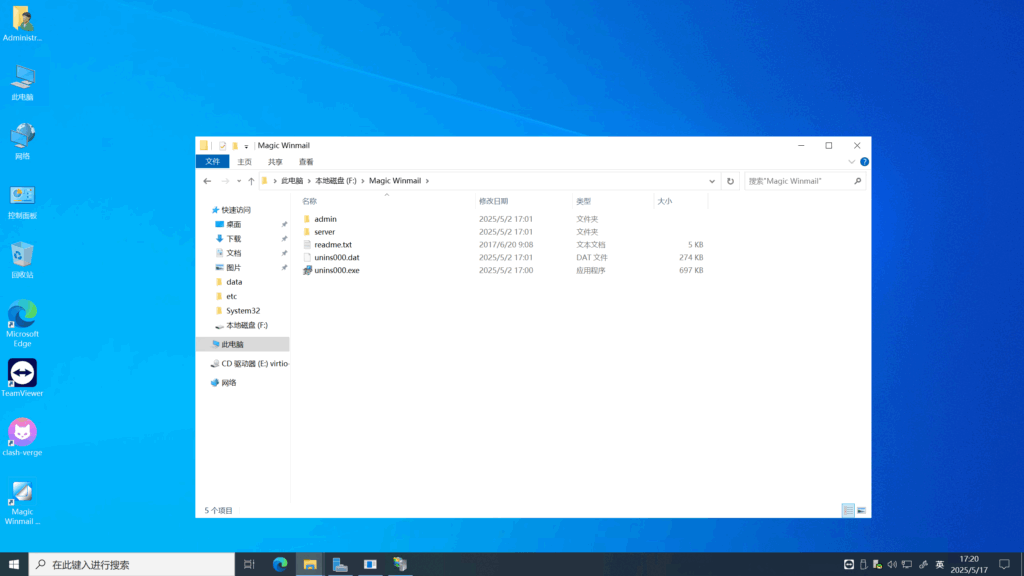Open the Customize Quick Access Toolbar dropdown

point(246,146)
